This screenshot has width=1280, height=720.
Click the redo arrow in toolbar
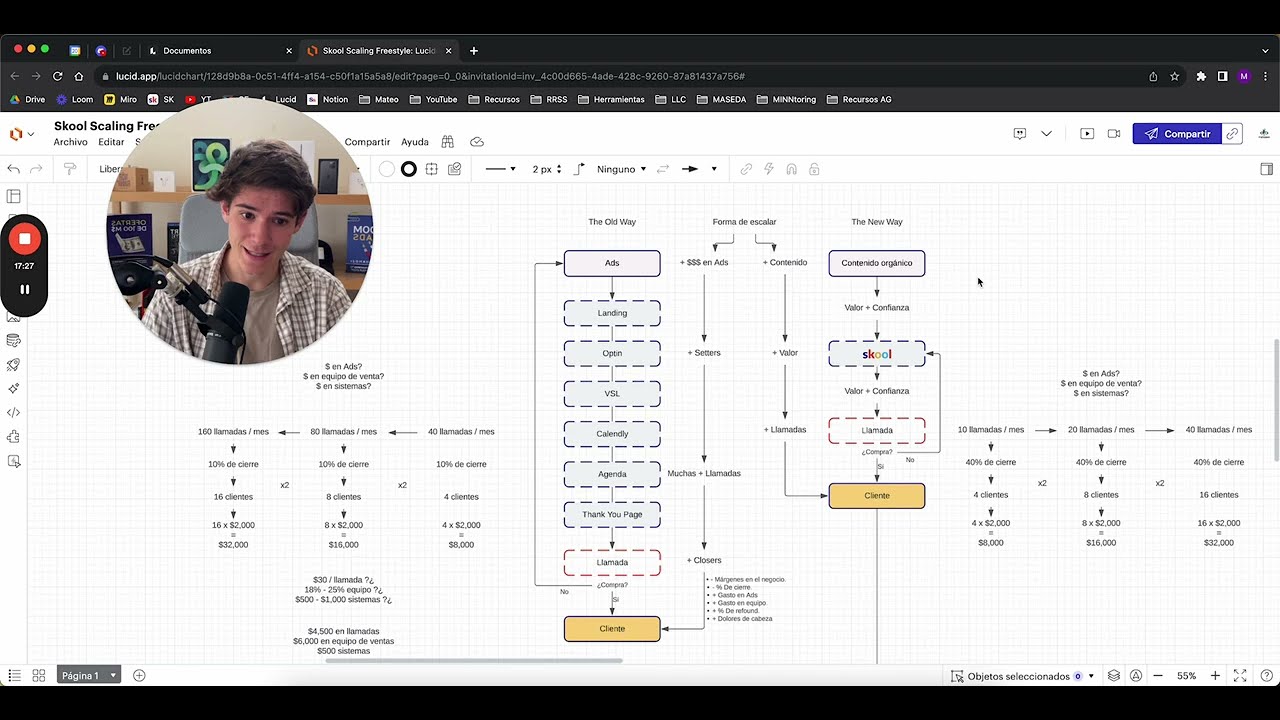pos(37,169)
